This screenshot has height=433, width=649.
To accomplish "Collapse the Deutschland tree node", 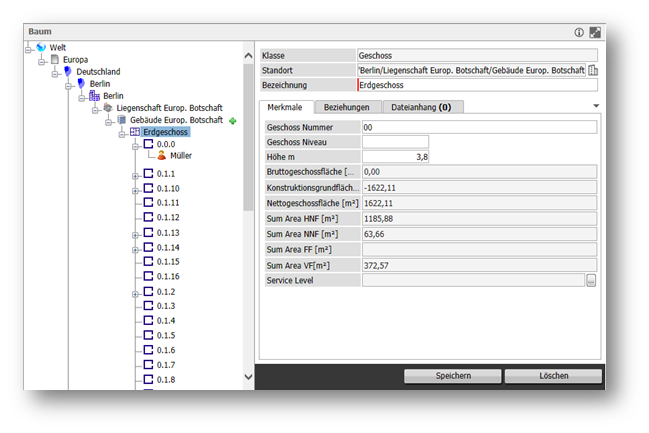I will click(55, 74).
